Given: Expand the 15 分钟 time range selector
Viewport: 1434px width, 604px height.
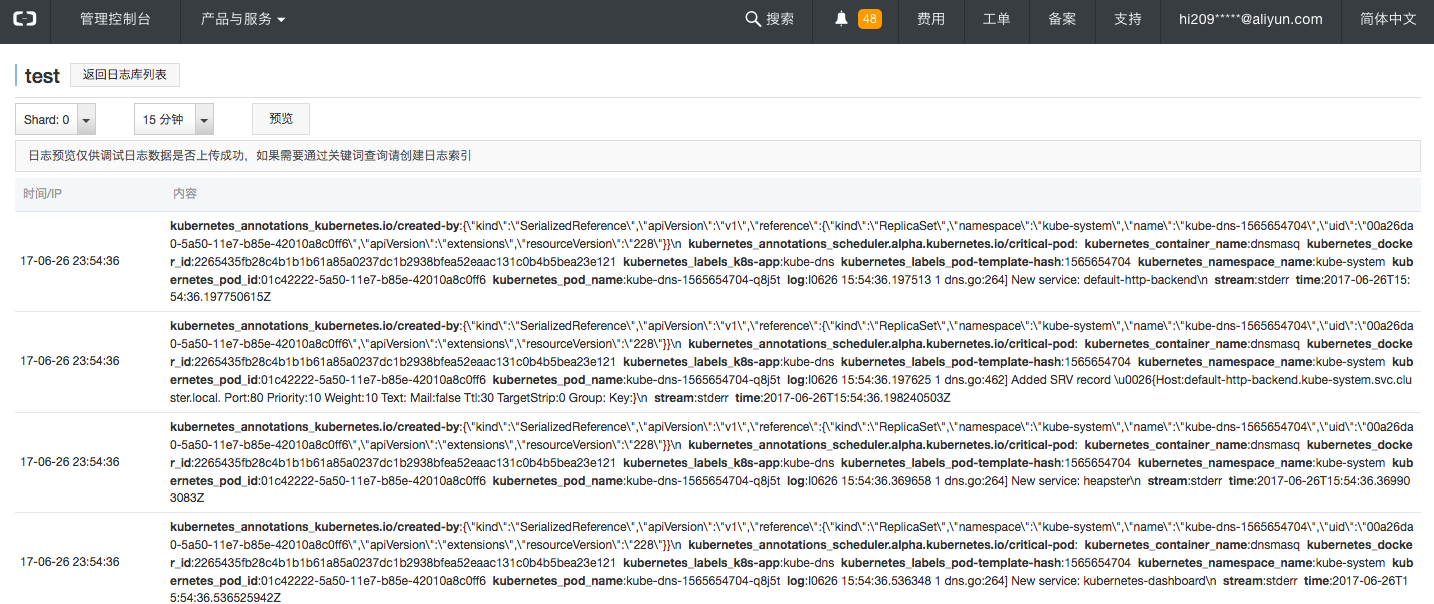Looking at the screenshot, I should coord(174,119).
